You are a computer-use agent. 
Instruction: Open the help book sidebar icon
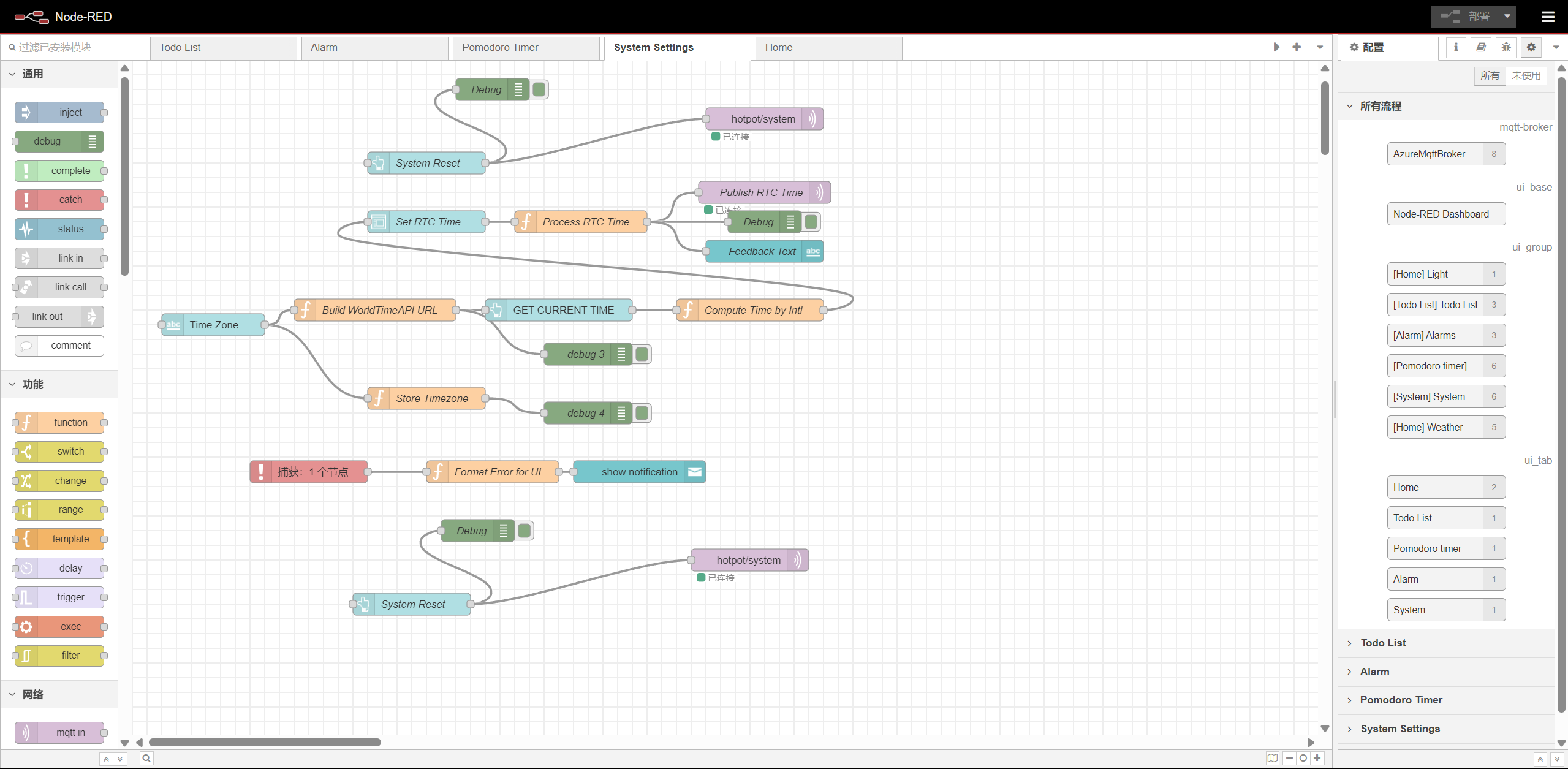(x=1481, y=47)
